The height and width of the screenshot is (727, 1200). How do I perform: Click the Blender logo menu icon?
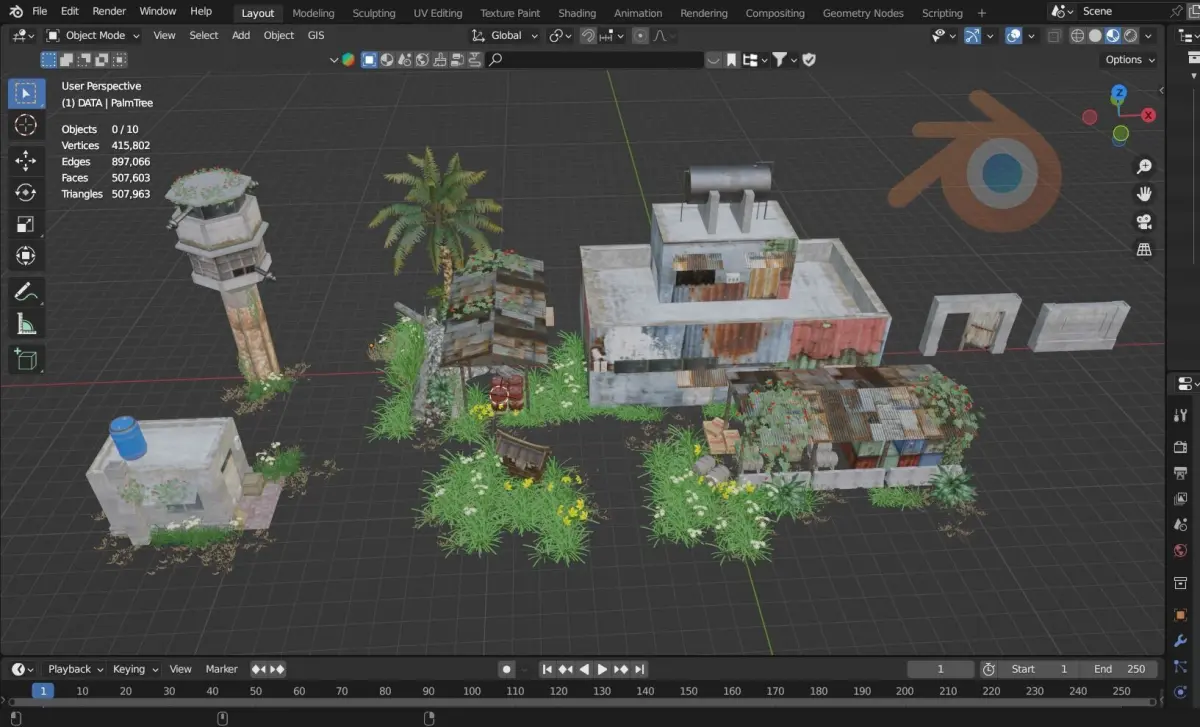pos(15,11)
